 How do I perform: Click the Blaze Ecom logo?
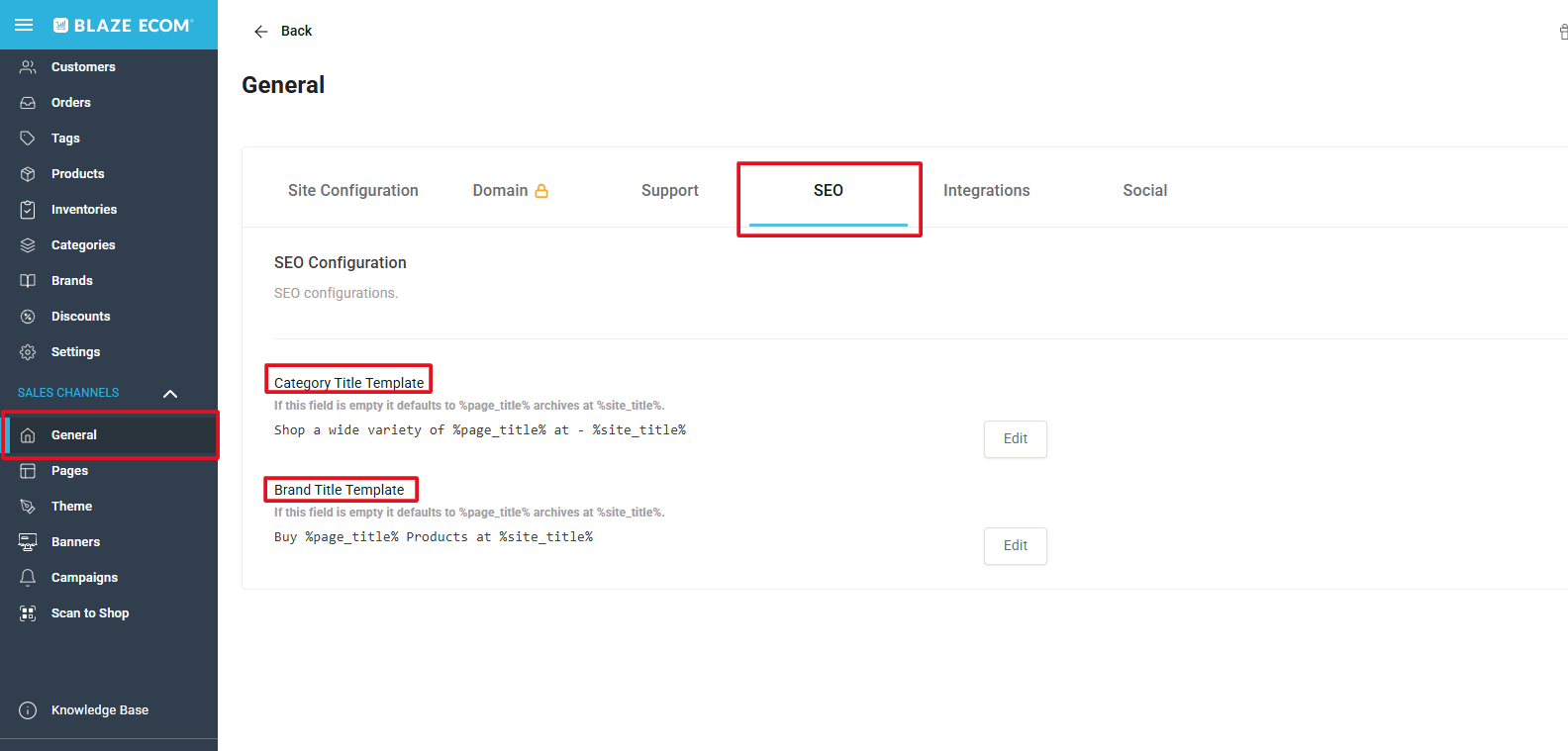(123, 25)
